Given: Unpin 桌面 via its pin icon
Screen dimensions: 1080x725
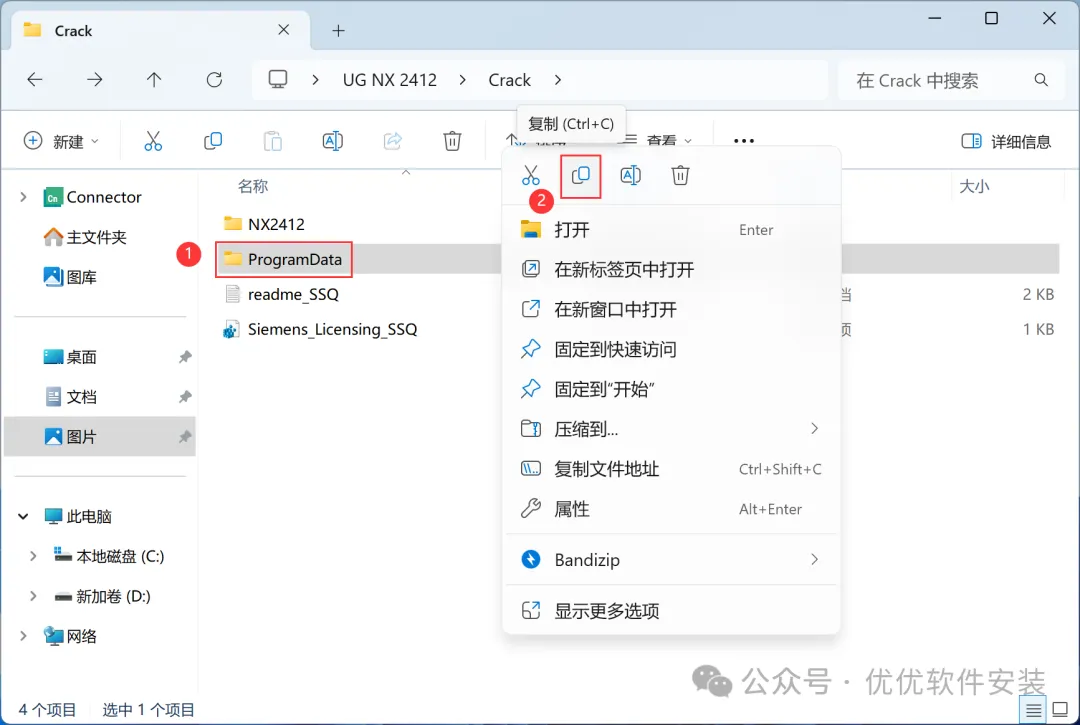Looking at the screenshot, I should (185, 357).
